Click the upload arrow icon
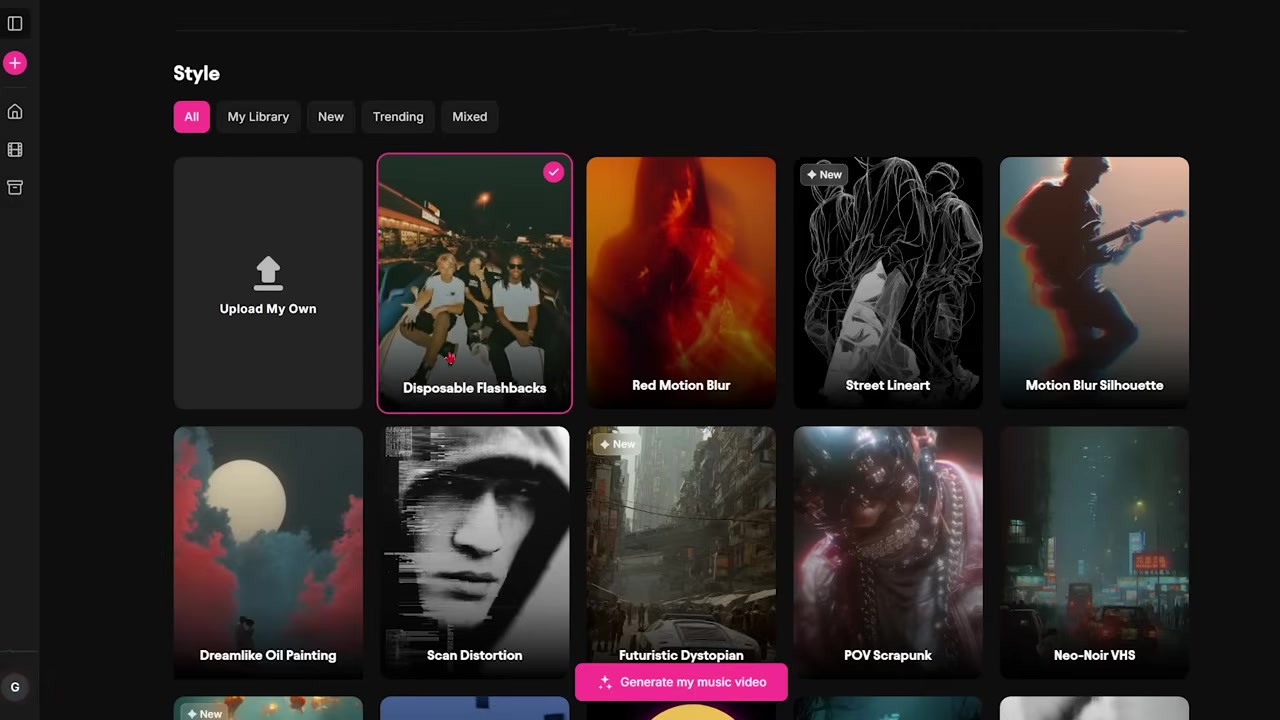The image size is (1280, 720). coord(268,273)
